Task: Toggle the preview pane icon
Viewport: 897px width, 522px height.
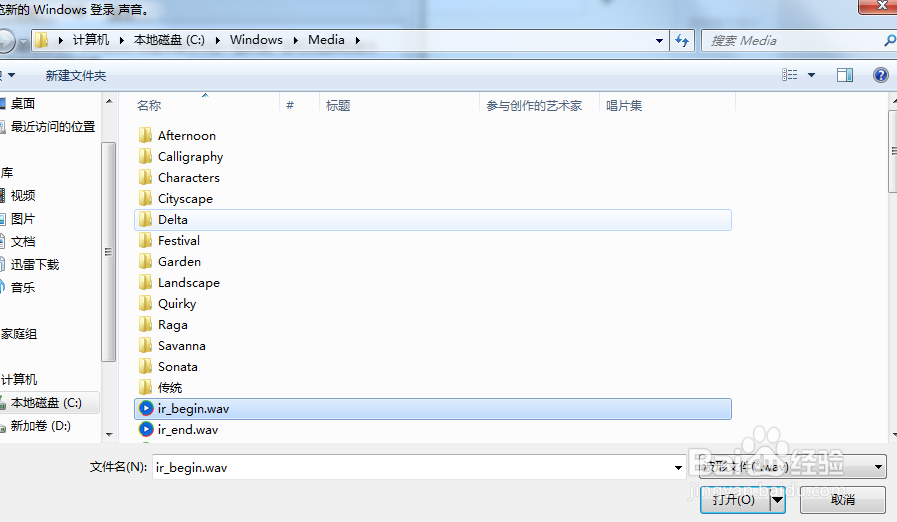Action: [844, 75]
